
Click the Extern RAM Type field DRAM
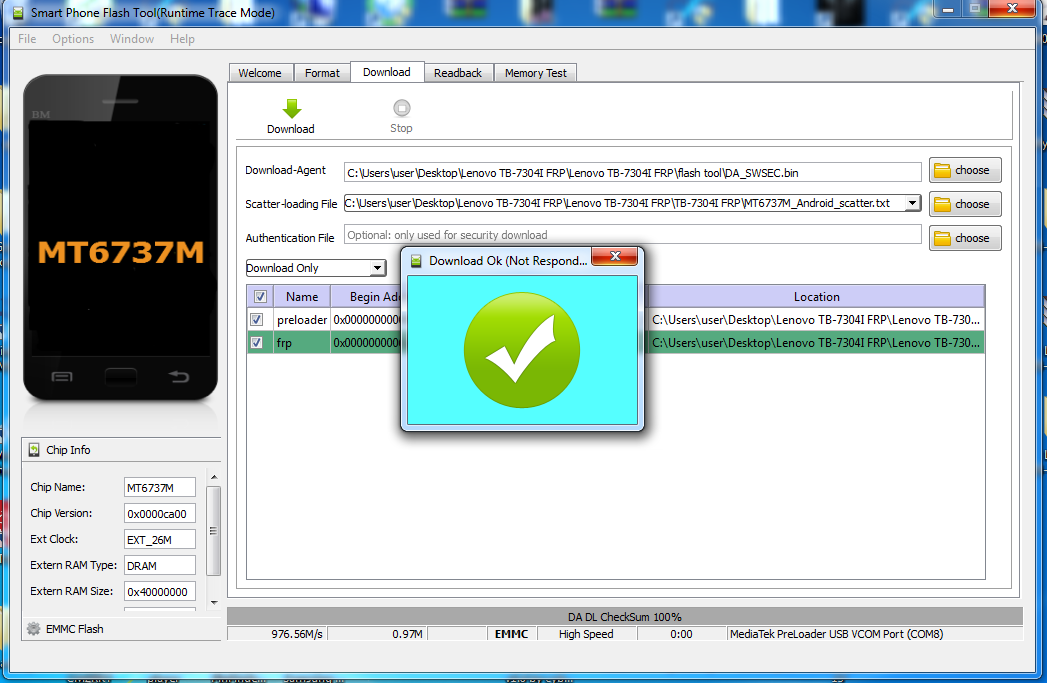[160, 565]
